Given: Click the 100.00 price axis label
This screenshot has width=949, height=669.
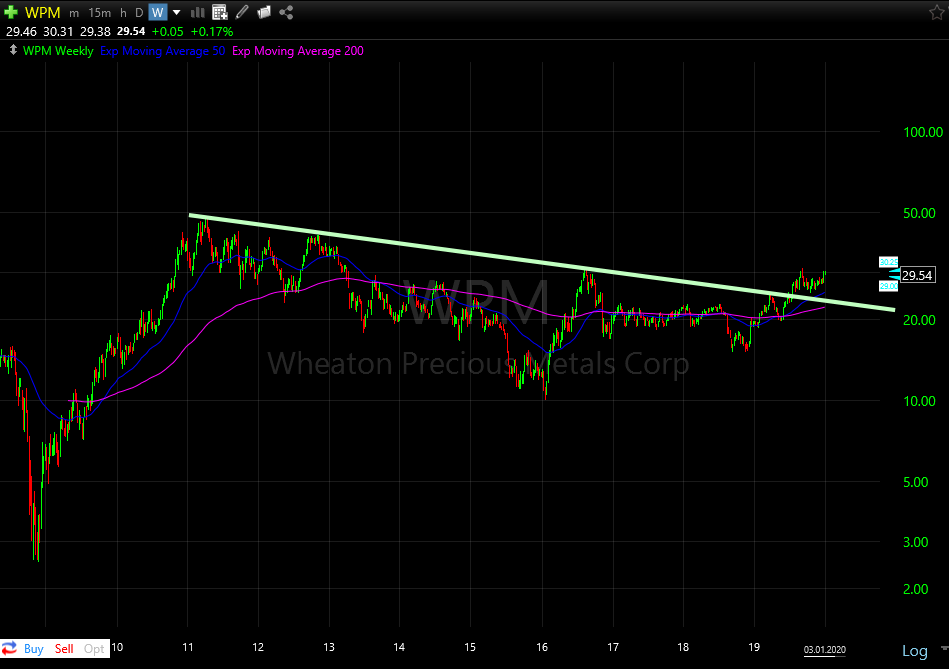Looking at the screenshot, I should pyautogui.click(x=923, y=132).
